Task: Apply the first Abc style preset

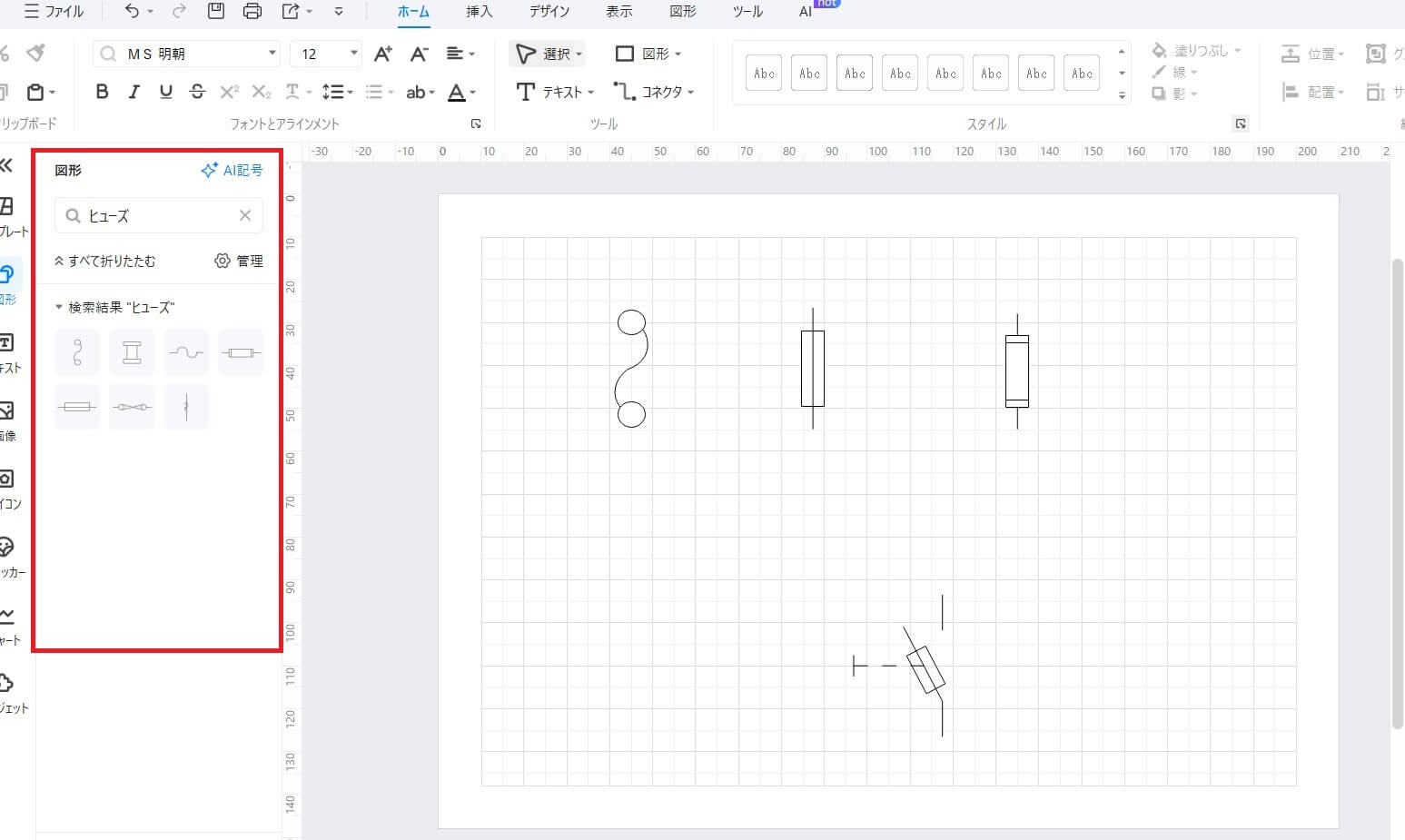Action: [764, 73]
